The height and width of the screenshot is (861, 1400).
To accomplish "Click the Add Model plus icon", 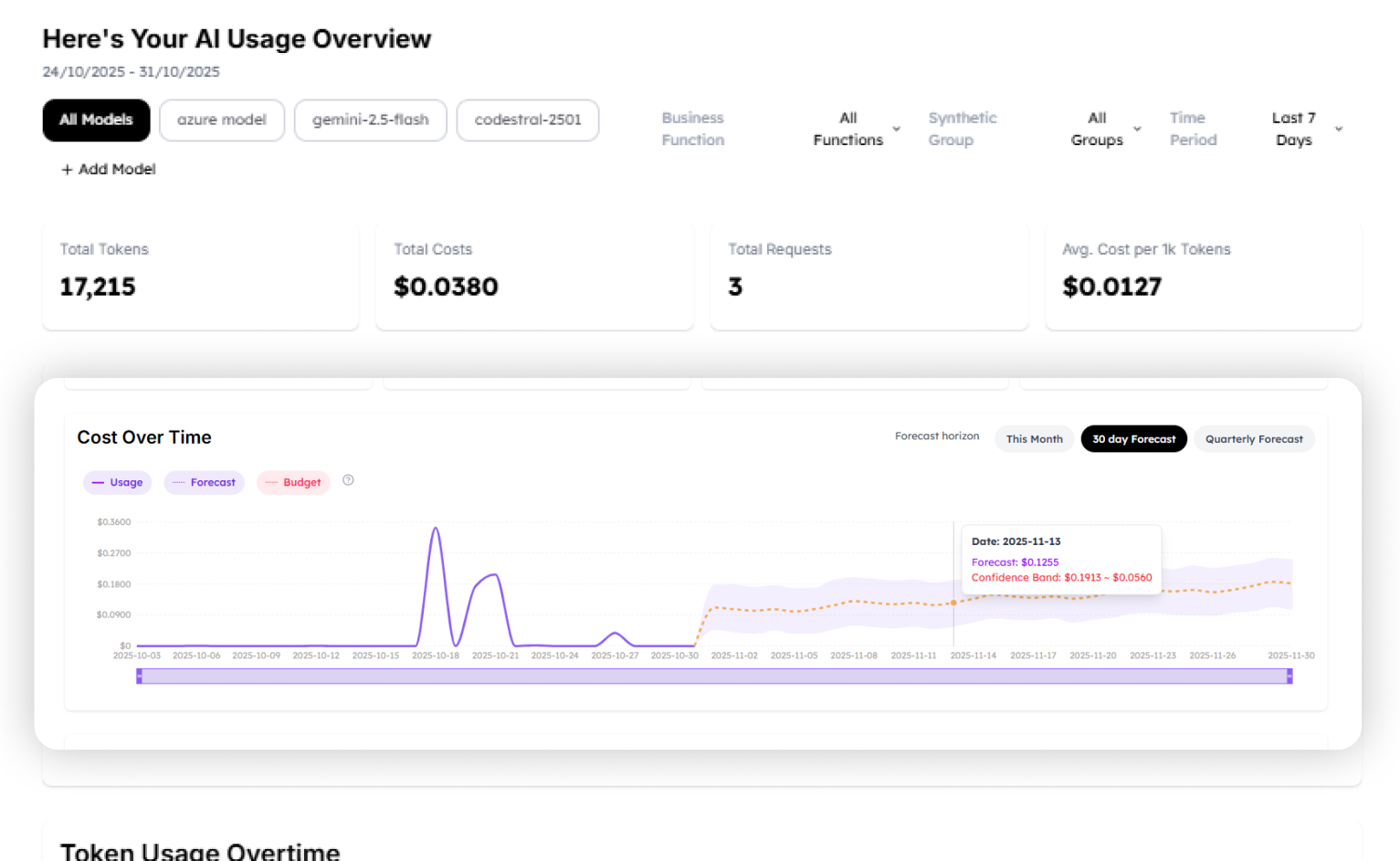I will pyautogui.click(x=66, y=169).
